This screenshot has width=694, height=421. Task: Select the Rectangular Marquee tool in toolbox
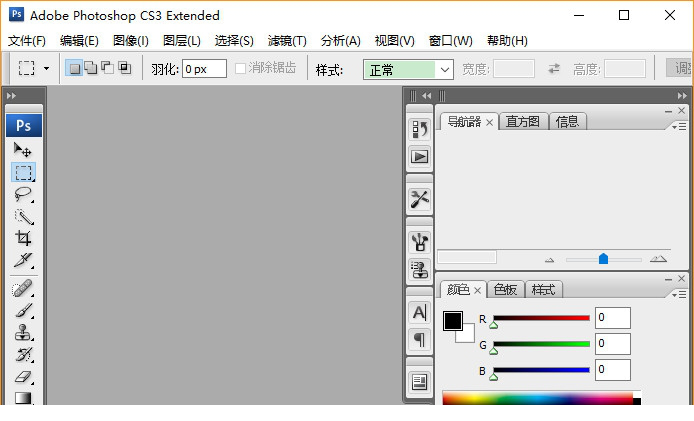23,172
